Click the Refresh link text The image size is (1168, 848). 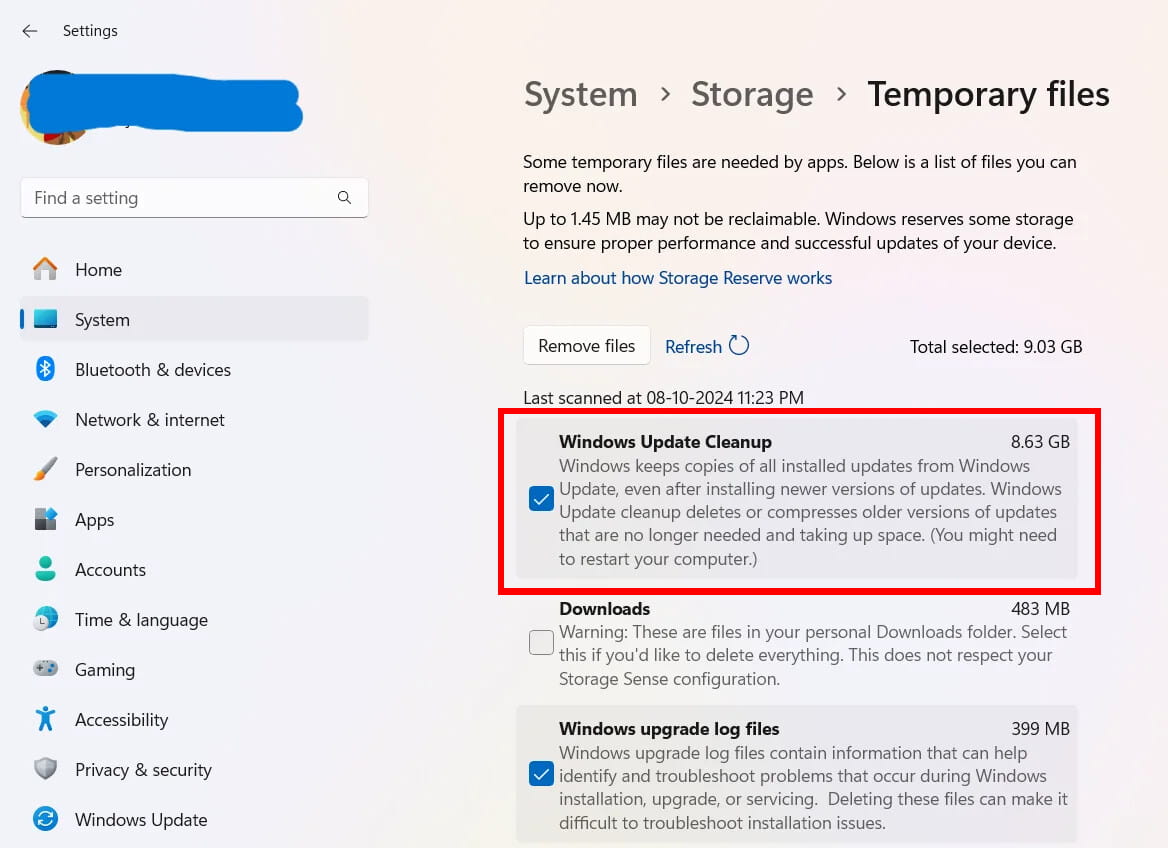tap(694, 347)
